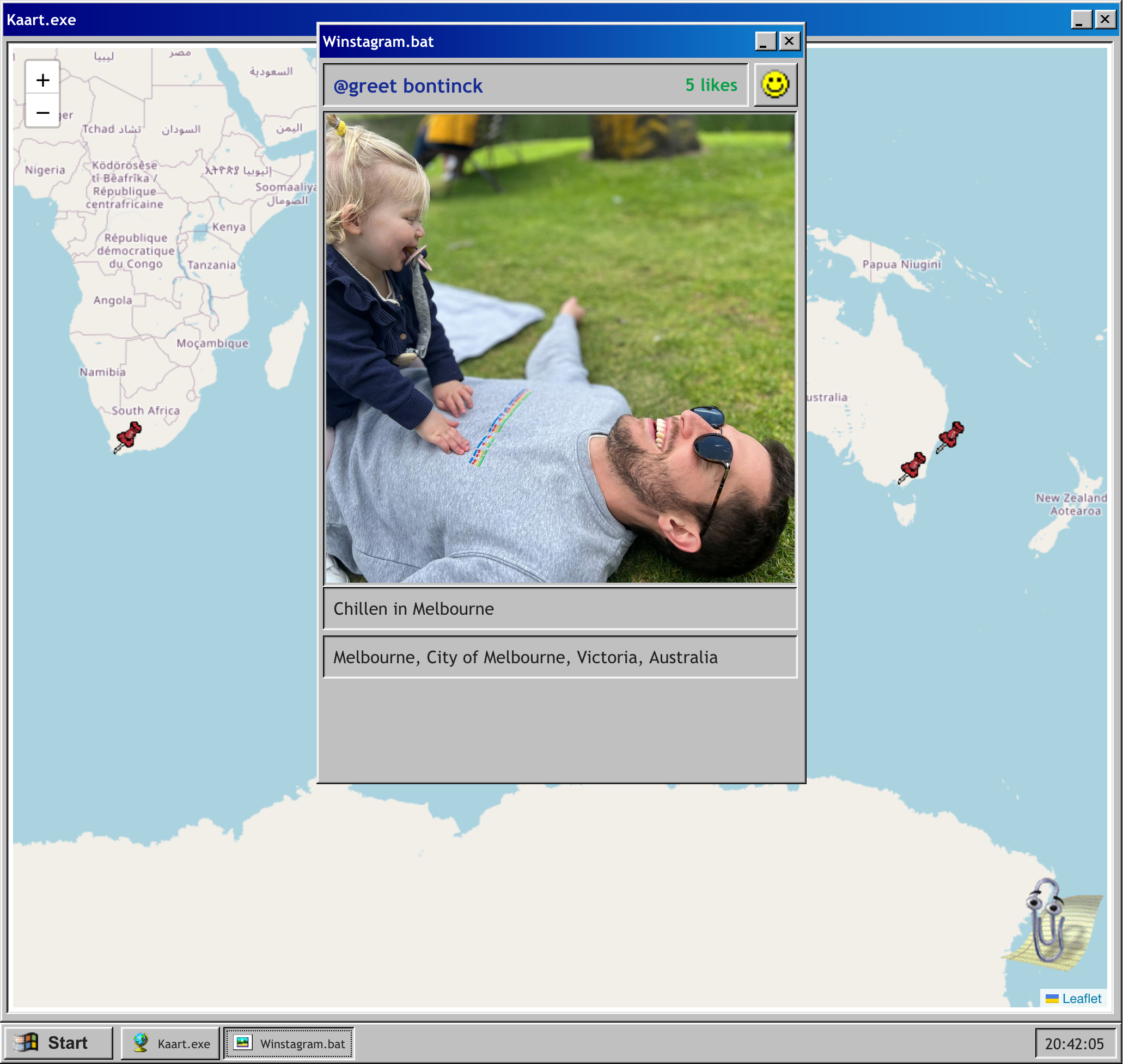Click the Clippy paperclip assistant
1123x1064 pixels.
point(1048,925)
